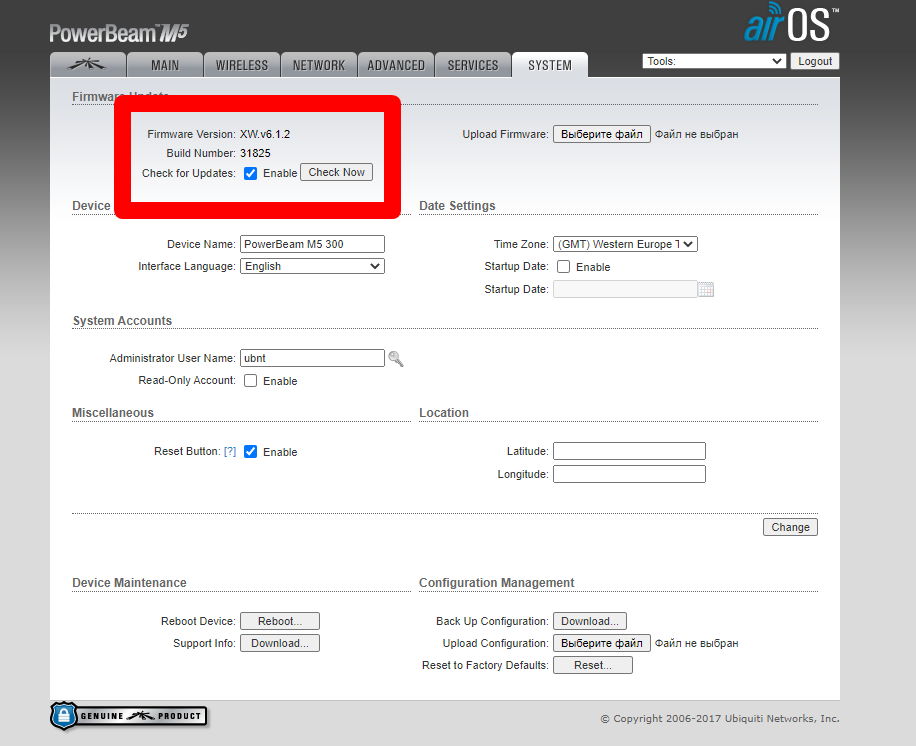
Task: Open the Ubiquiti logo tab
Action: [x=88, y=65]
